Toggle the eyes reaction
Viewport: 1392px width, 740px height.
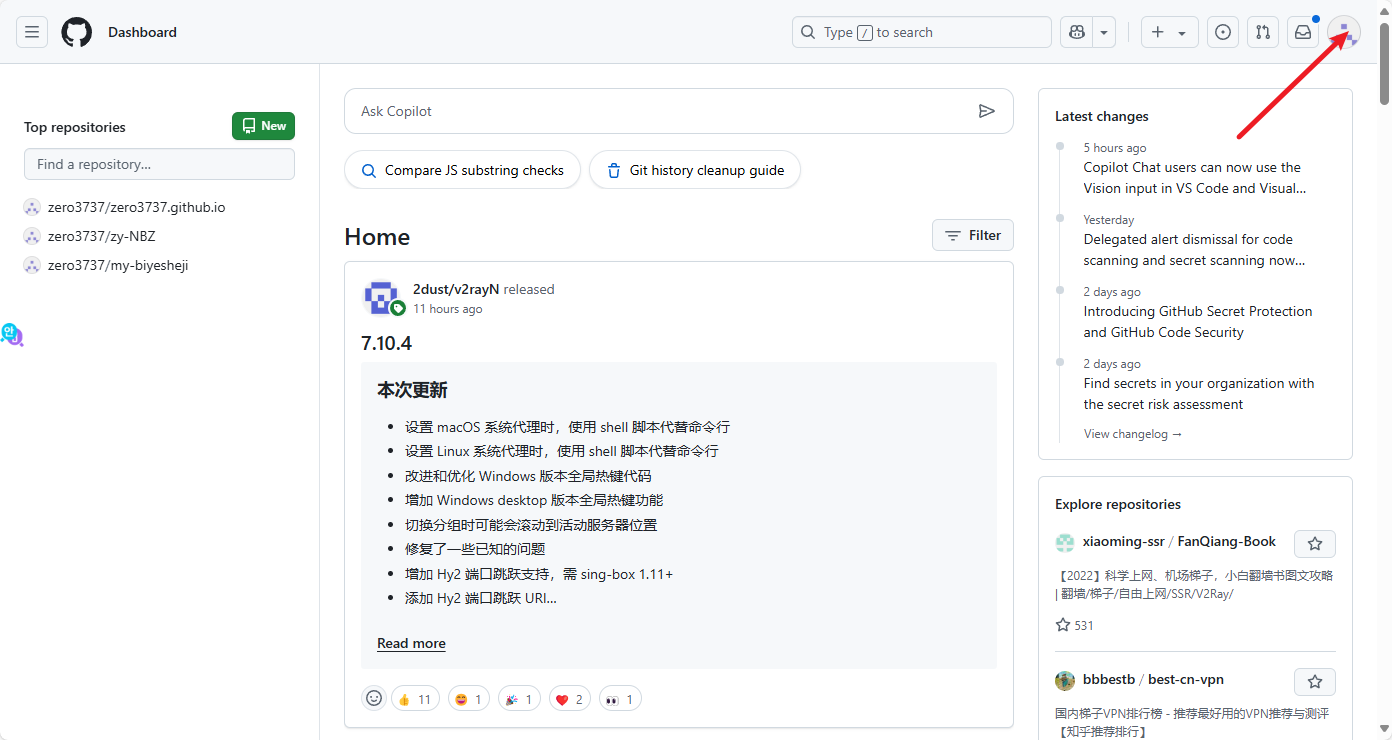pos(620,699)
